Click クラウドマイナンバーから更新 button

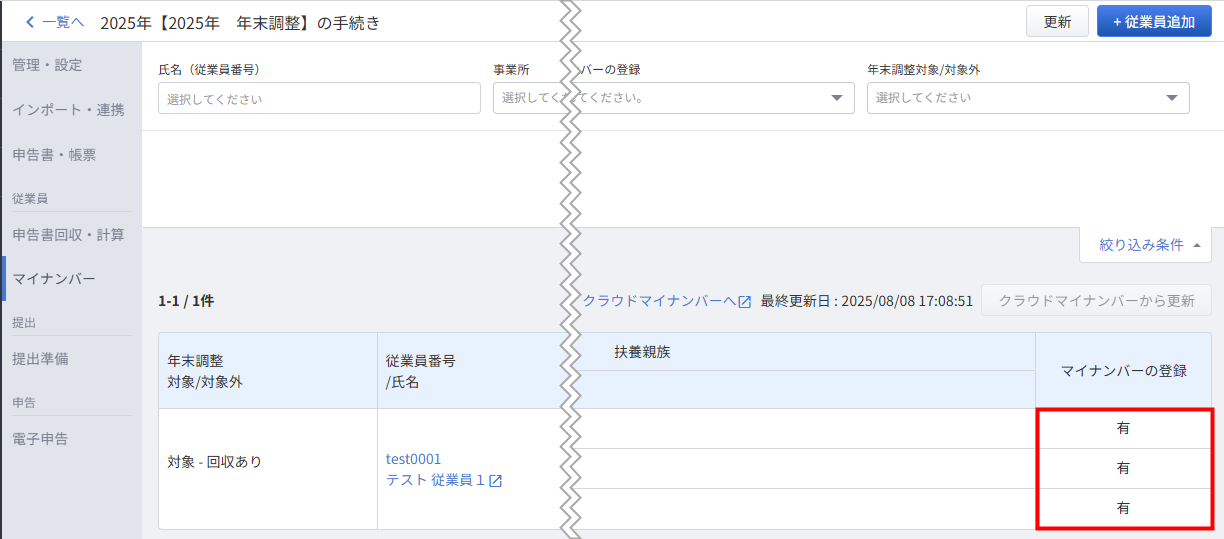pyautogui.click(x=1097, y=300)
